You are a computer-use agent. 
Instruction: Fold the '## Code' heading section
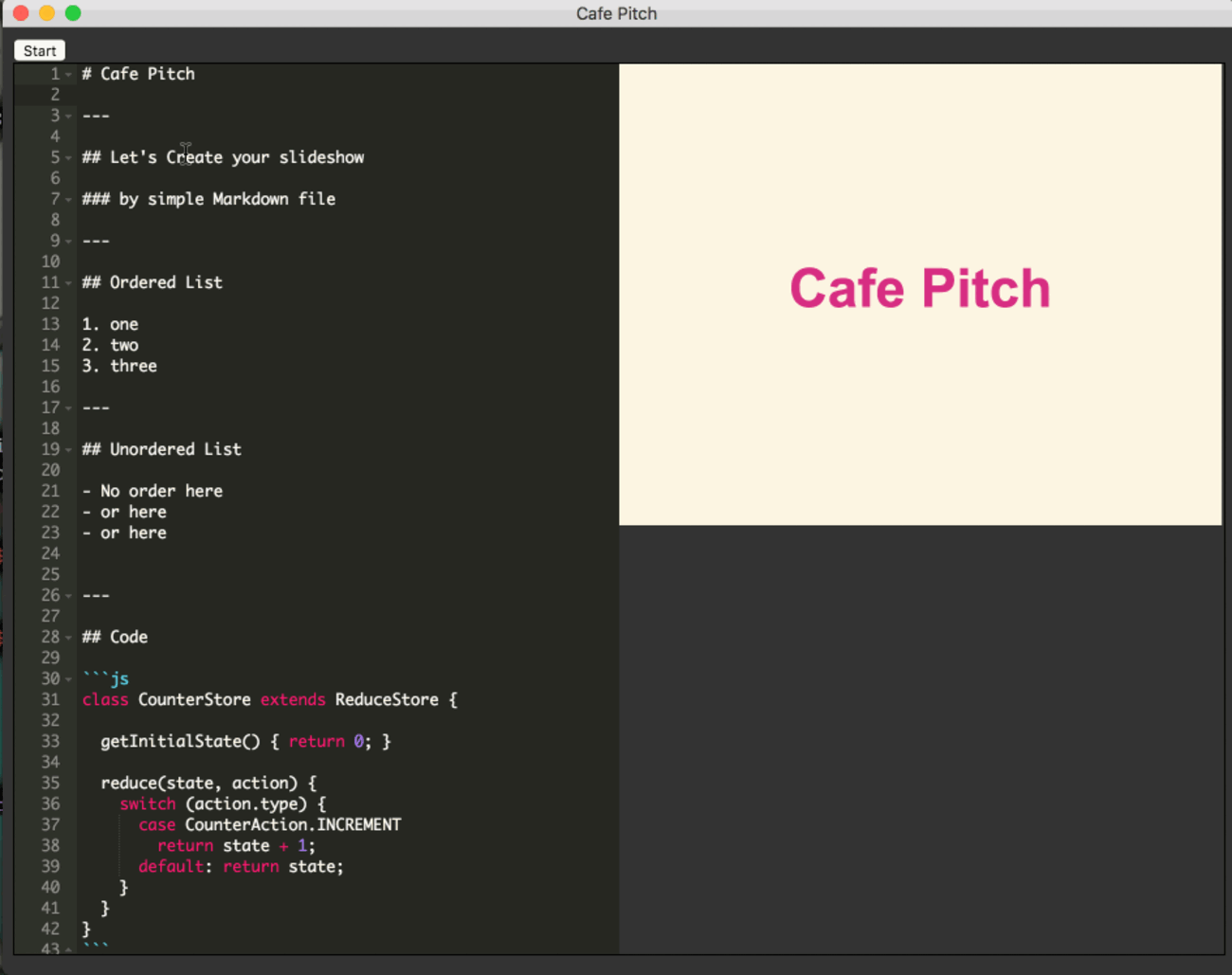coord(69,638)
